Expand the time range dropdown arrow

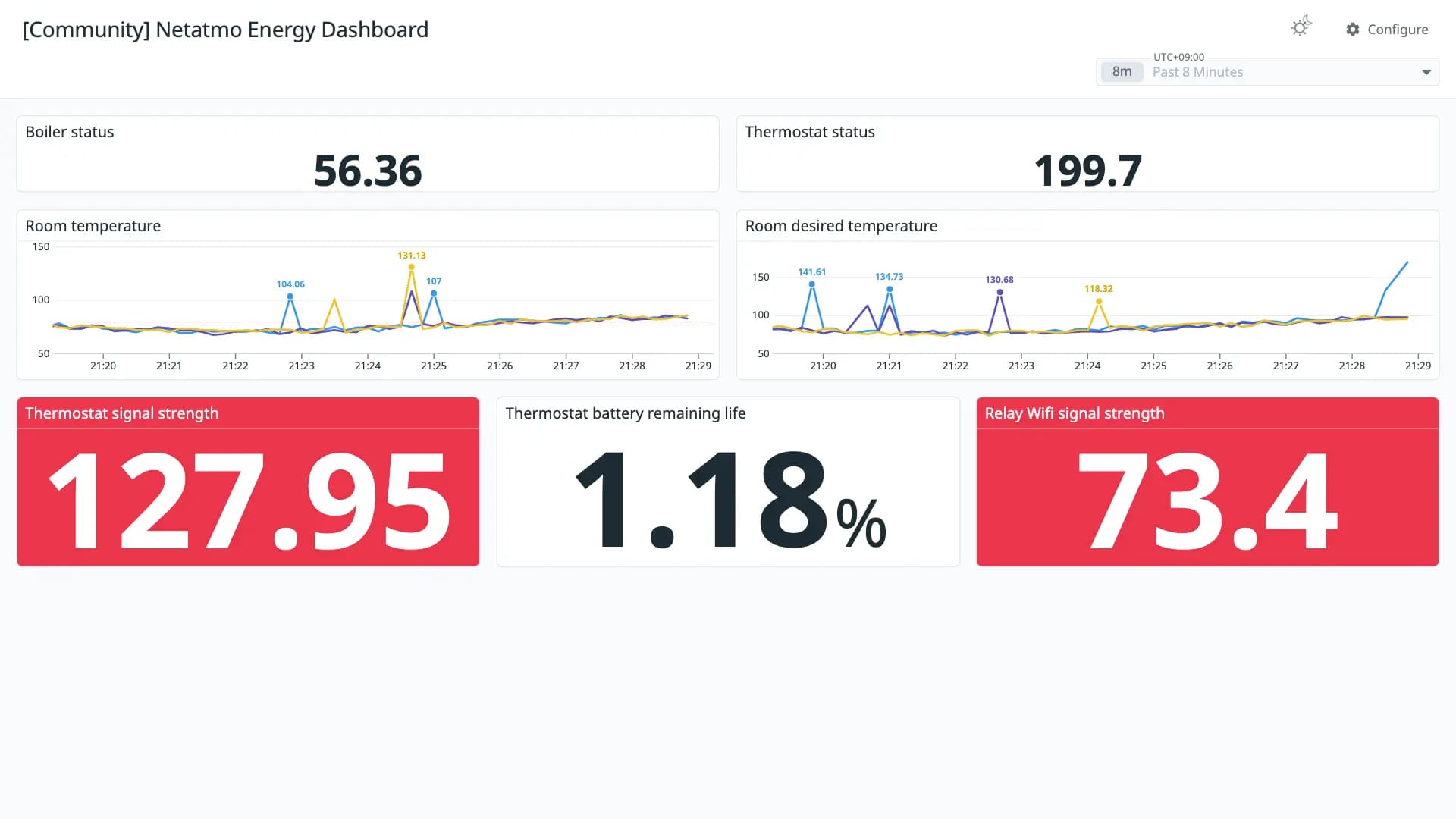tap(1426, 72)
